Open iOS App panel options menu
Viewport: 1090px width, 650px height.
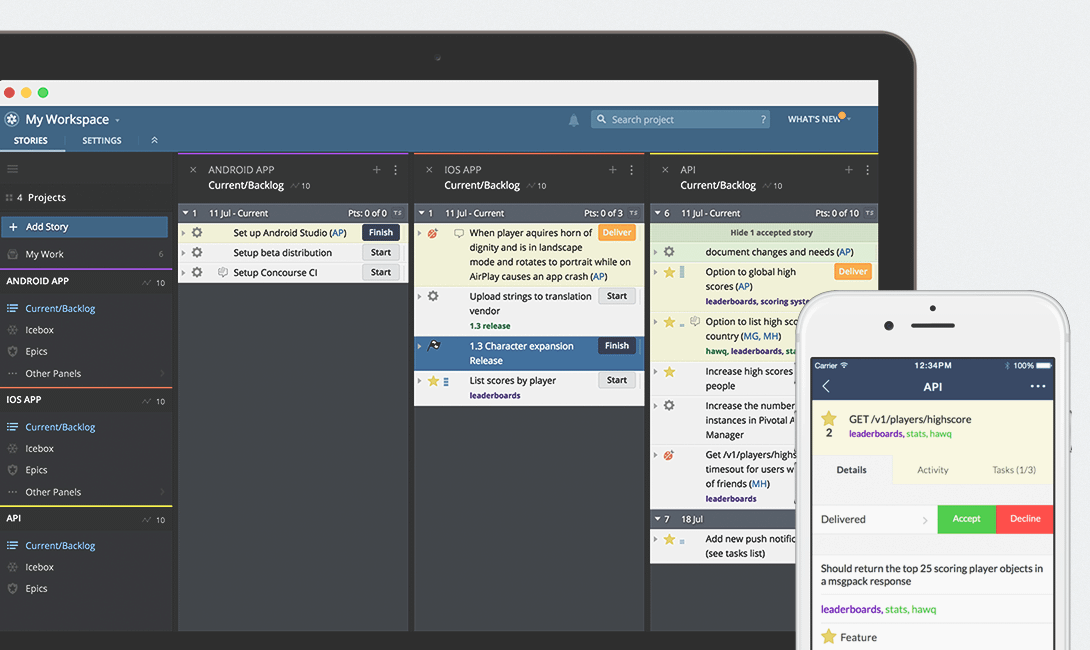(631, 170)
